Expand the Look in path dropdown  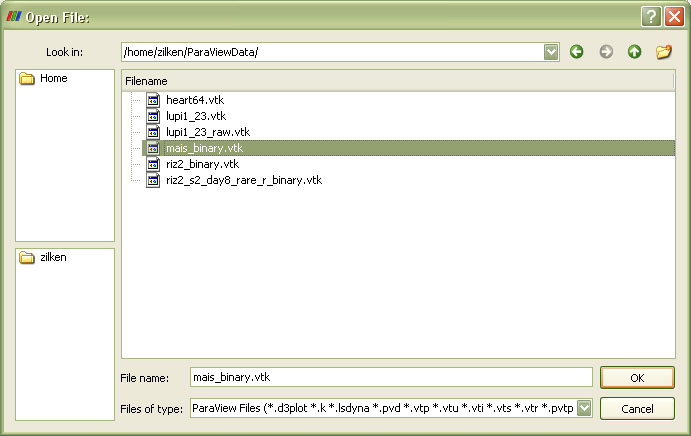pos(551,52)
